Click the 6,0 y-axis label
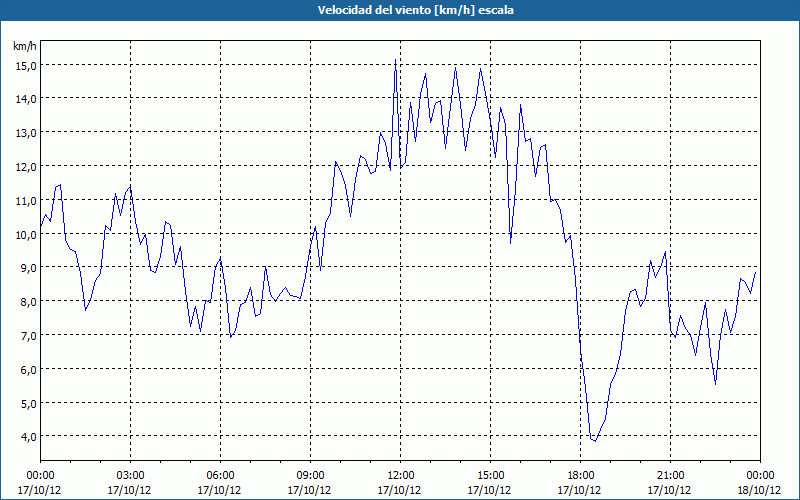Screen dimensions: 800x500 coord(27,369)
